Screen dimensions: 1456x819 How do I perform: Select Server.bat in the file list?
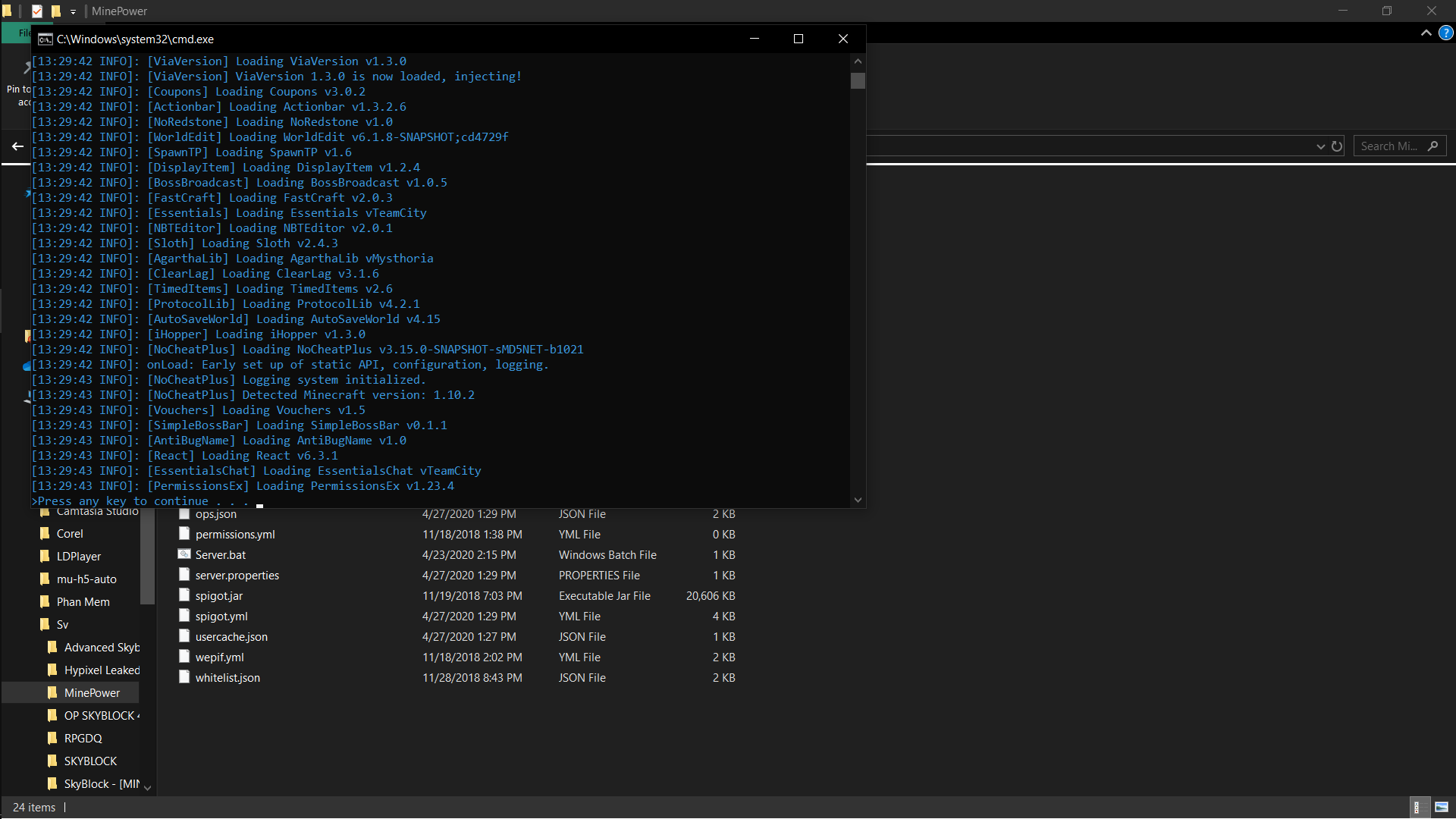(220, 555)
